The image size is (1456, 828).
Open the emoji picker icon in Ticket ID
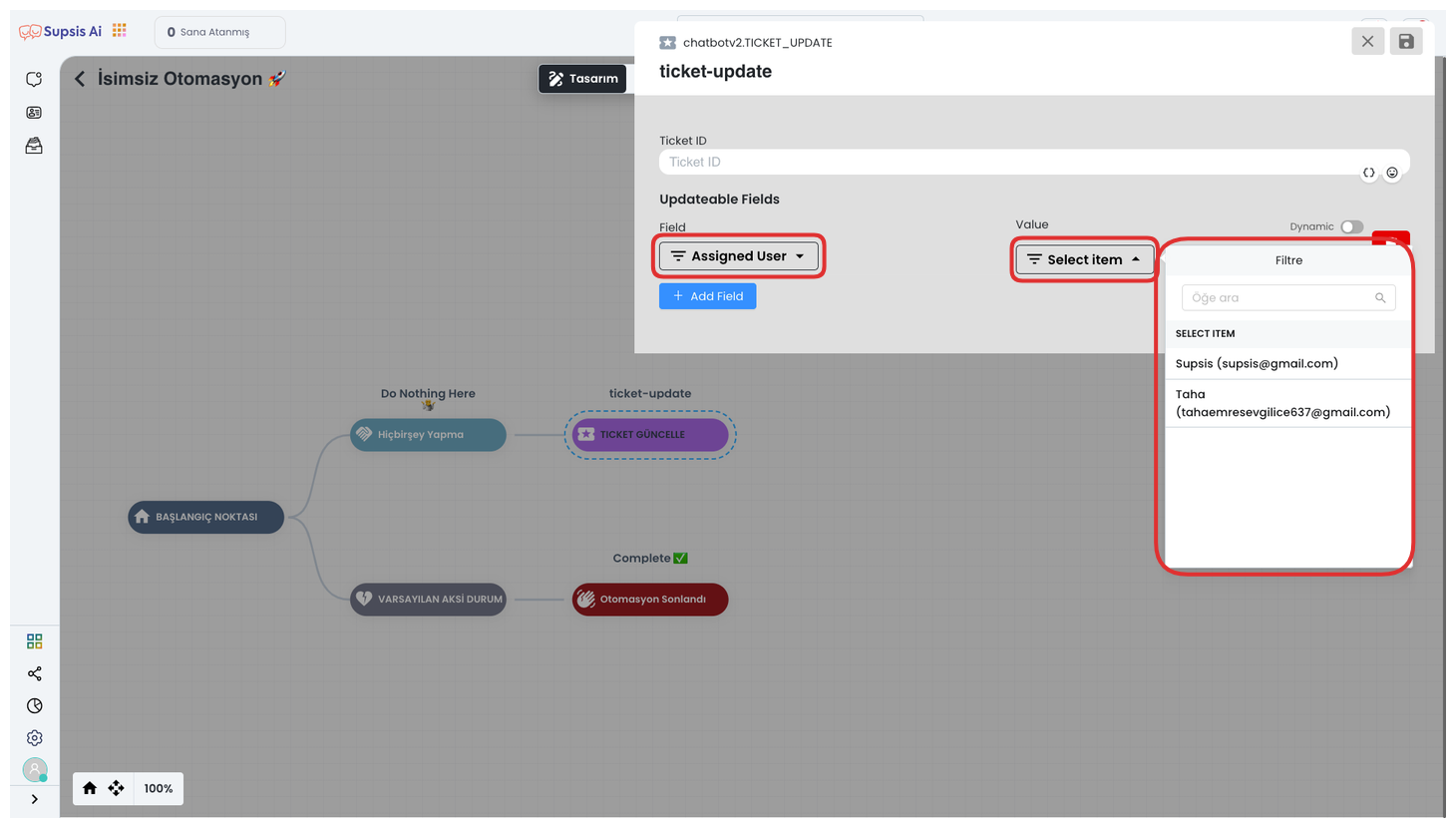(1392, 173)
